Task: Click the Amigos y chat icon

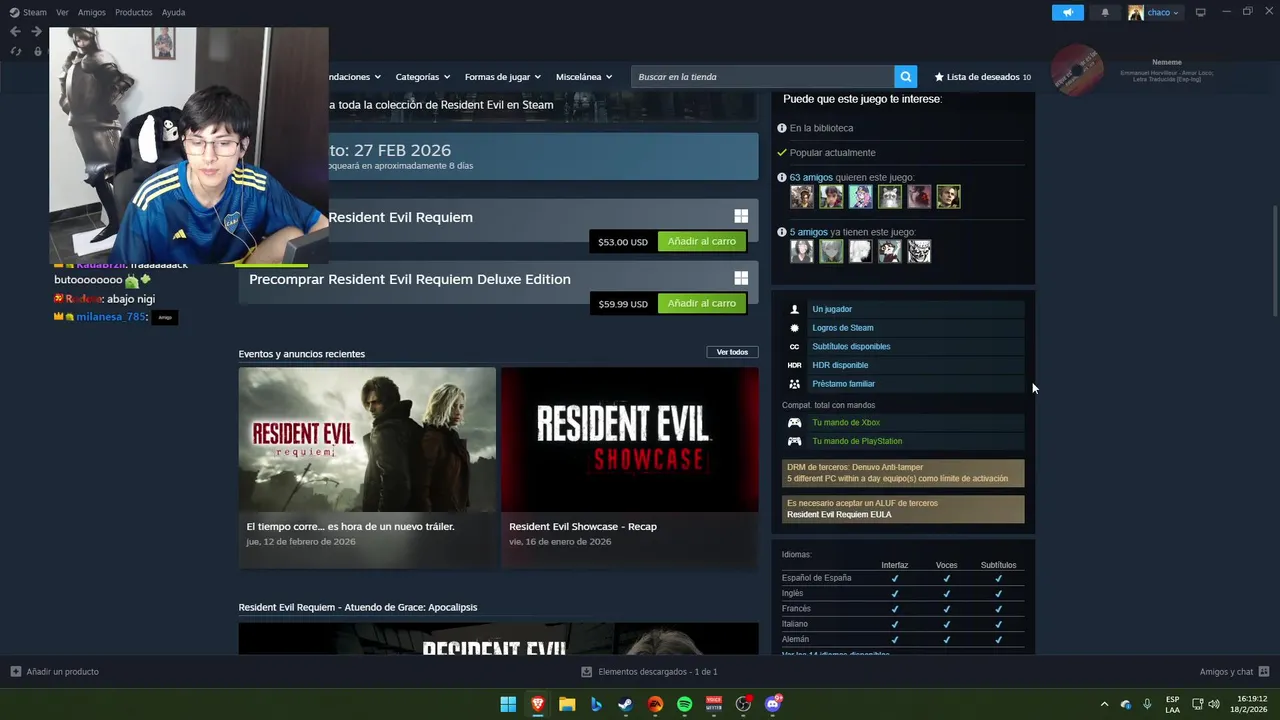Action: (x=1264, y=672)
